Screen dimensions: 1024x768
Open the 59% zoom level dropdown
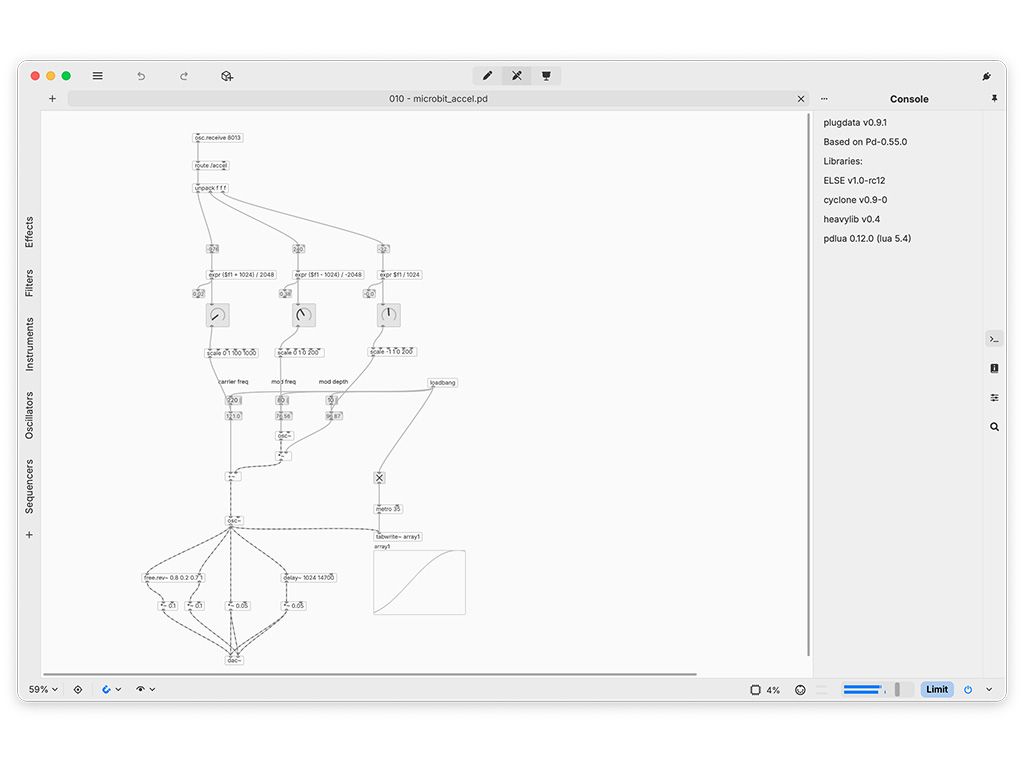[x=43, y=689]
